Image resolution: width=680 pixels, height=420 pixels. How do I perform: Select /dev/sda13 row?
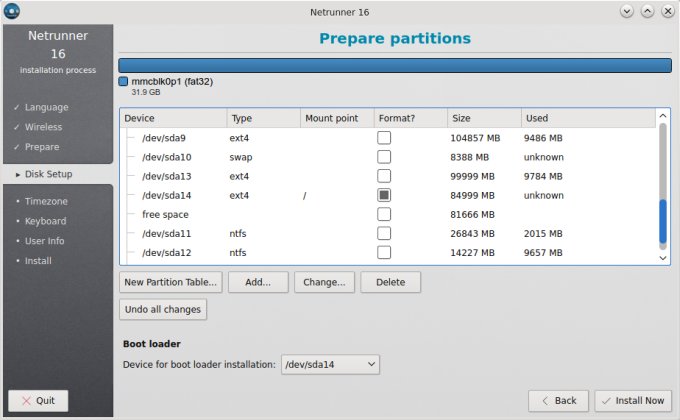coord(388,176)
